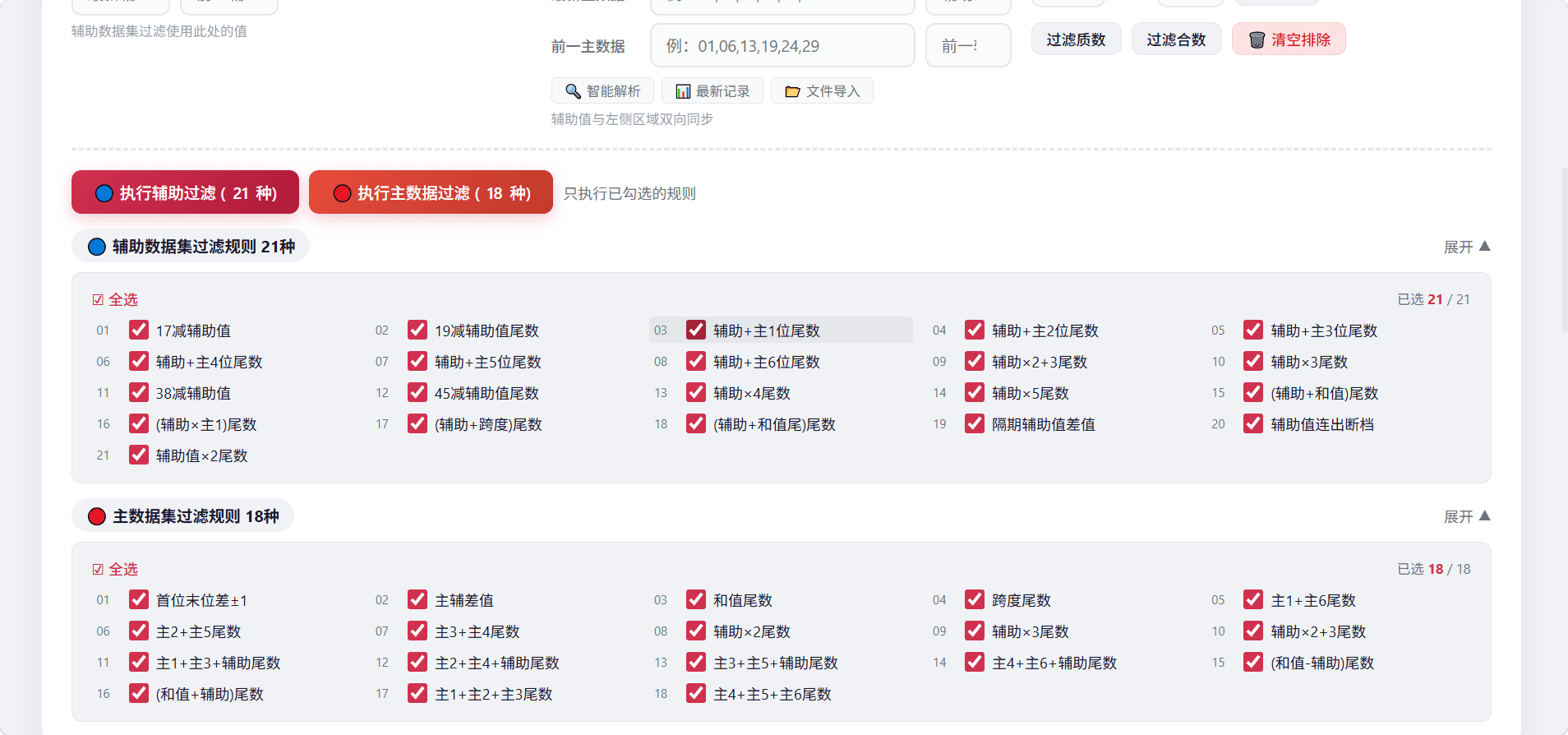Uncheck 隔期辅助值差值 rule
Viewport: 1568px width, 735px height.
click(975, 423)
